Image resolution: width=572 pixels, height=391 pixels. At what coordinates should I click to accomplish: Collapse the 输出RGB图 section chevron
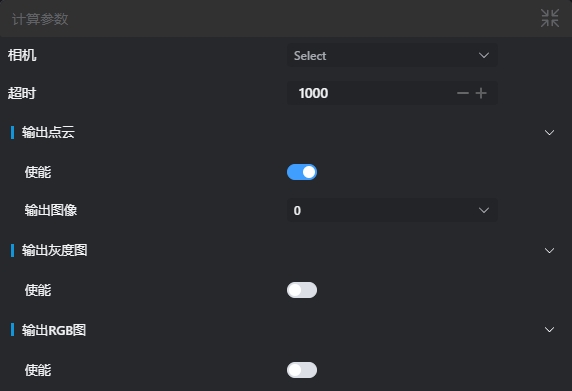[549, 330]
